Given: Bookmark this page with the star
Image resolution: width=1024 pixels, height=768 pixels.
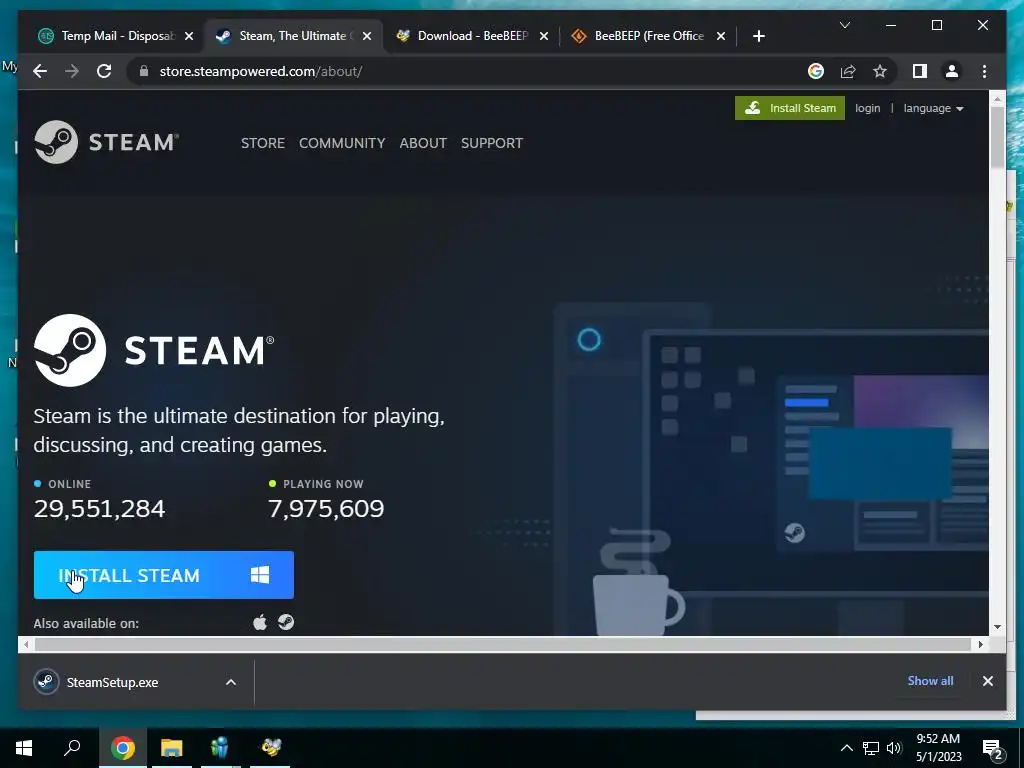Looking at the screenshot, I should point(880,71).
